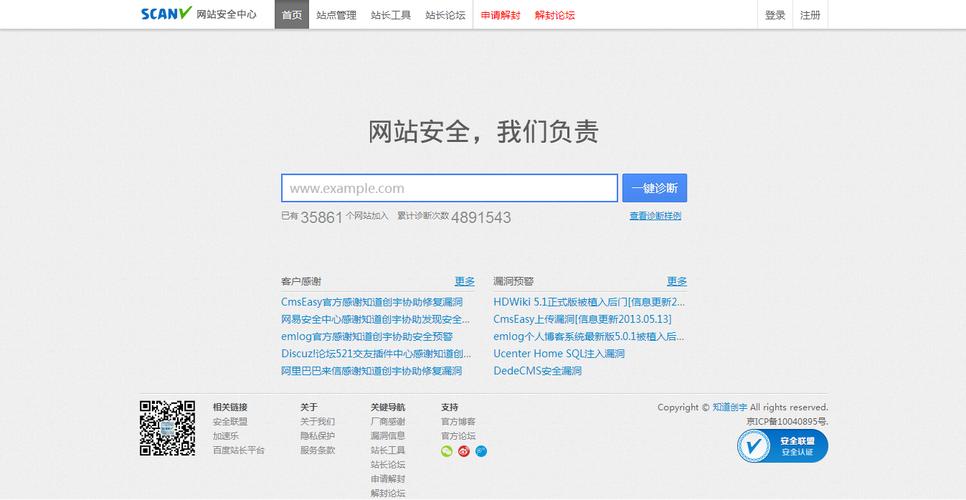Click the QR code image

(168, 428)
